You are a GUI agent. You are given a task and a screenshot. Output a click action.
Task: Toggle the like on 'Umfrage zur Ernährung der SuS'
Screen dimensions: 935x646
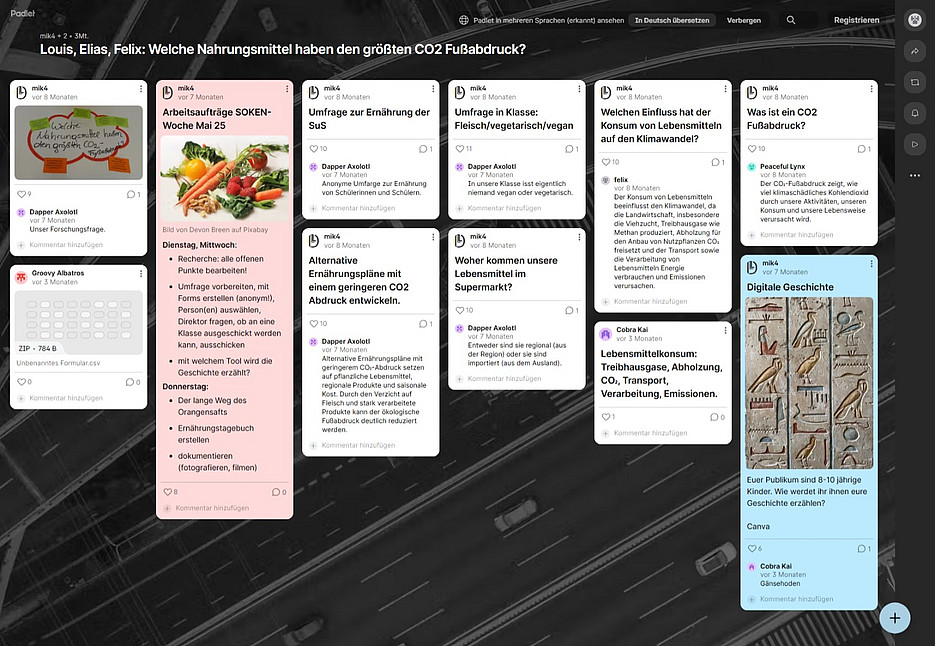[315, 148]
